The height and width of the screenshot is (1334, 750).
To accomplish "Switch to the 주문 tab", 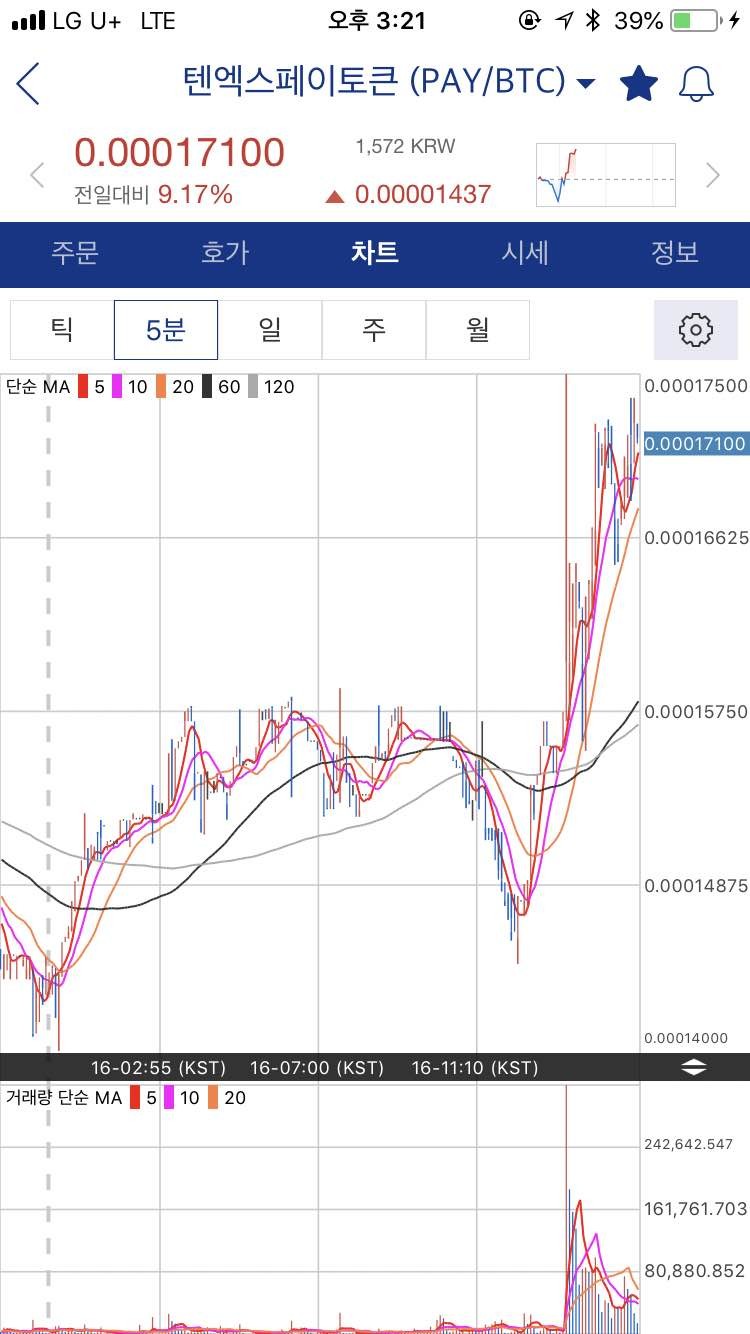I will 75,253.
